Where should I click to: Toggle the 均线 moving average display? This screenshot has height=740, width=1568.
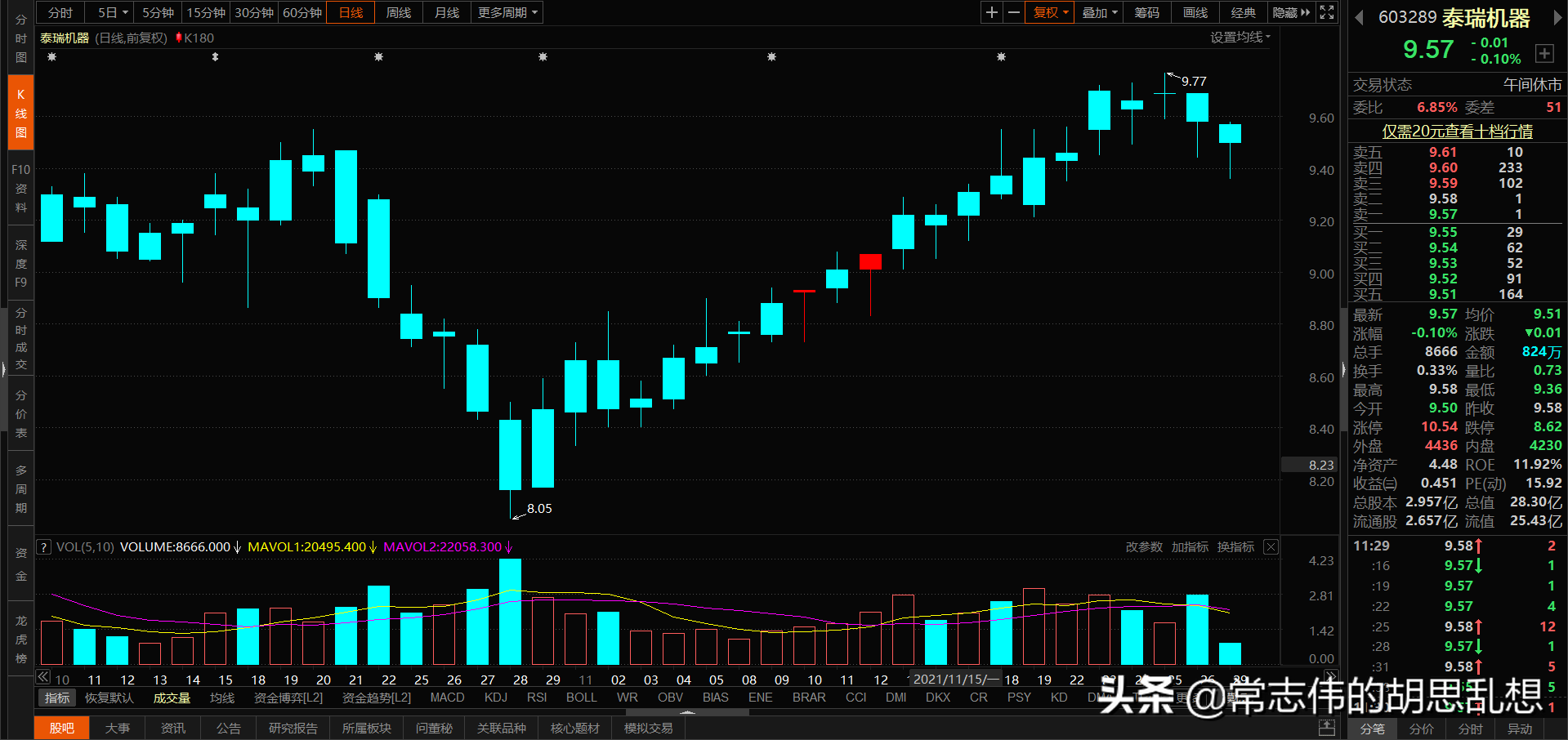(x=221, y=698)
